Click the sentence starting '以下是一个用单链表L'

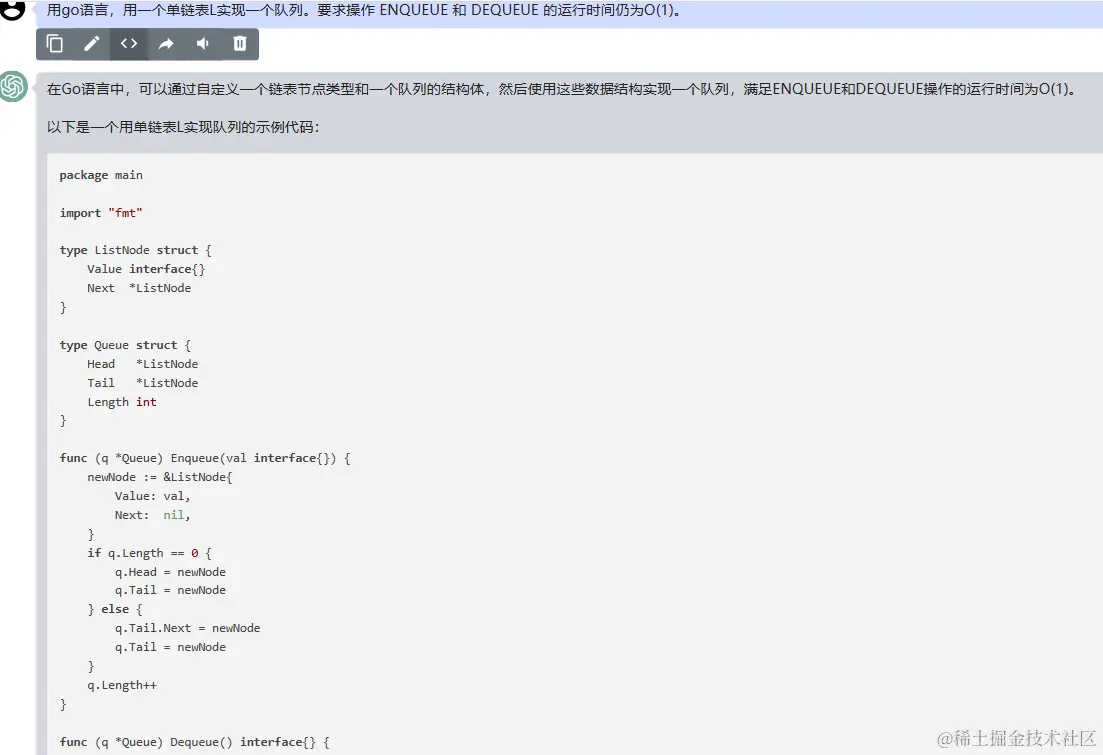point(183,127)
